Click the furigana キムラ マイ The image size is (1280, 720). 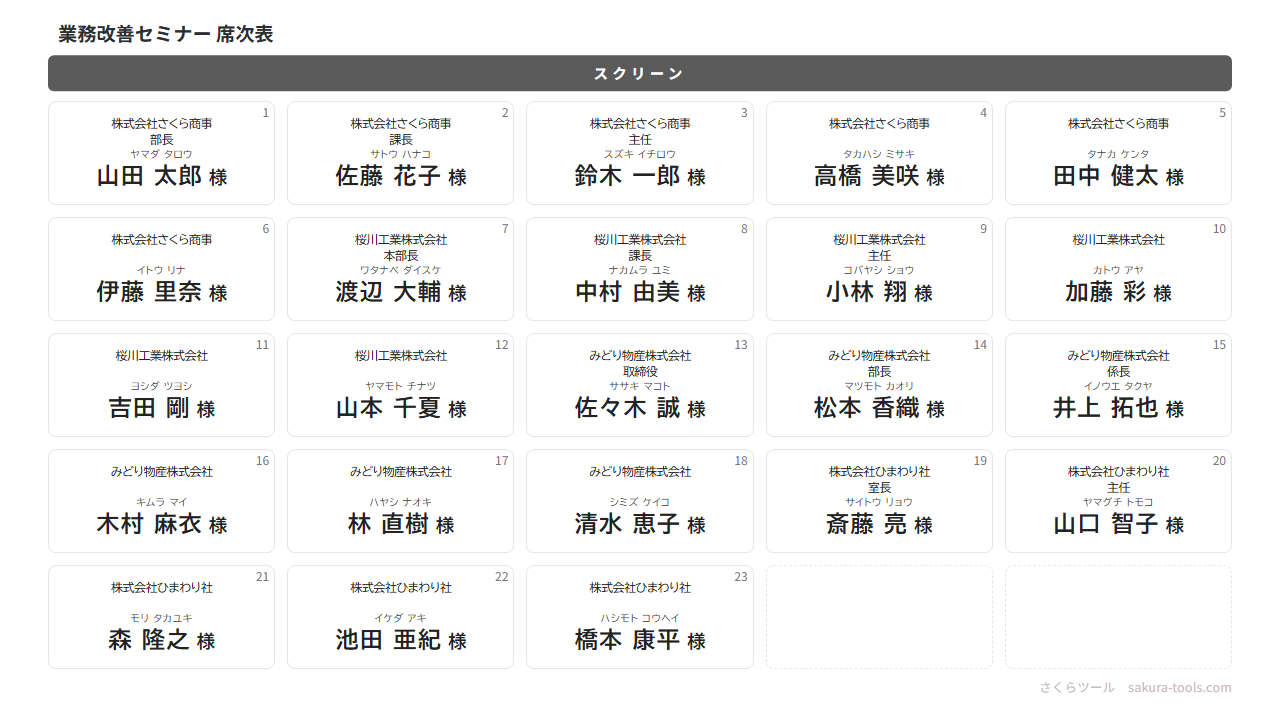click(x=161, y=502)
